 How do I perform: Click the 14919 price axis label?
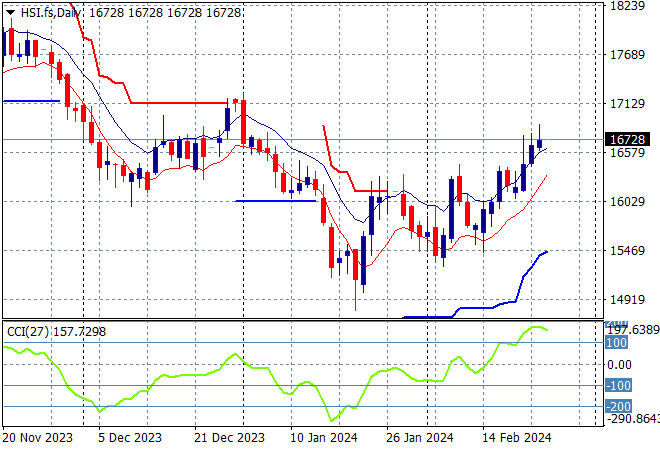tap(626, 300)
